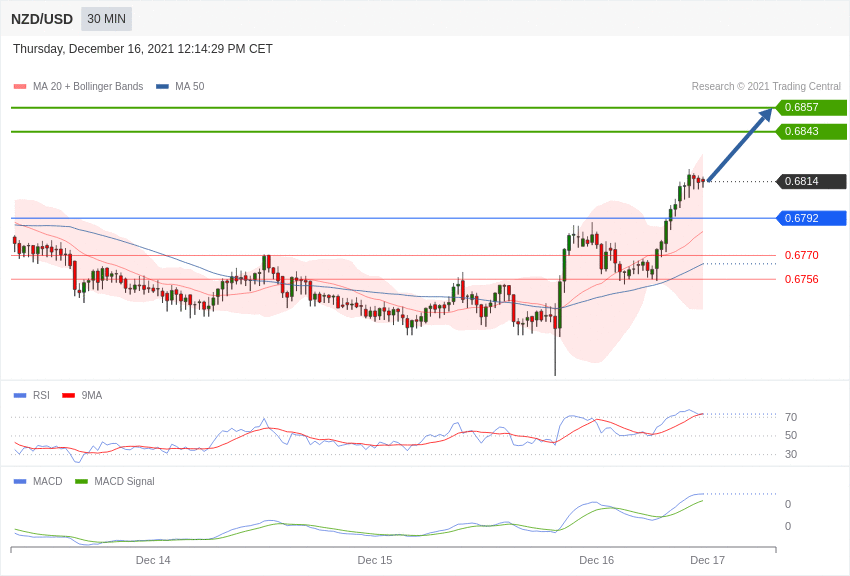Click the blue RSI legend swatch
850x576 pixels.
(20, 396)
